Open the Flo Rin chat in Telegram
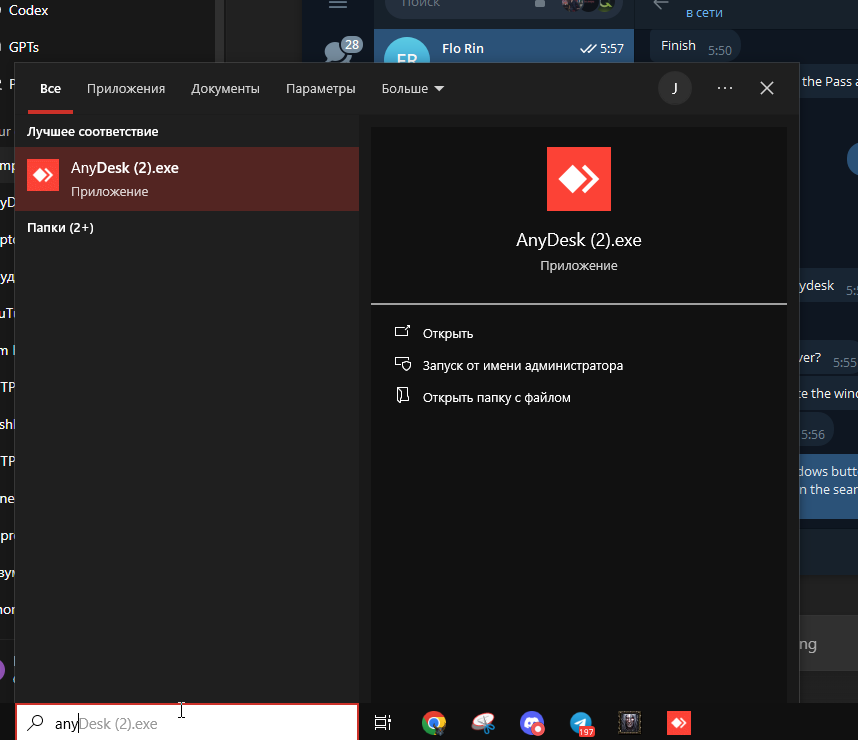 503,48
